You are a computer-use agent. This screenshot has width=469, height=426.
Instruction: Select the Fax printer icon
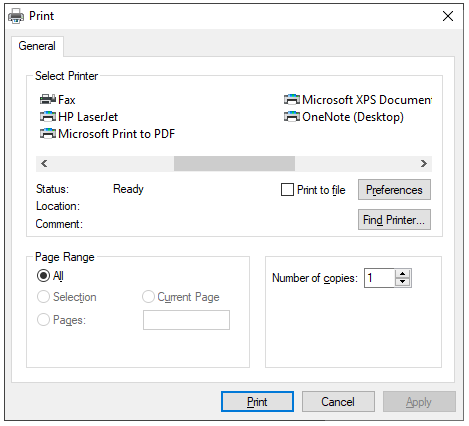click(48, 99)
